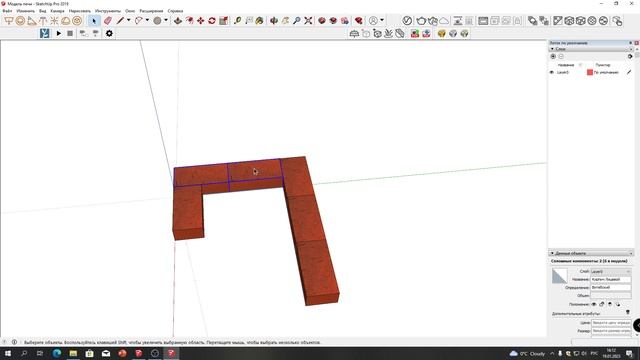This screenshot has width=640, height=360.
Task: Open the Расширения menu
Action: coord(151,11)
